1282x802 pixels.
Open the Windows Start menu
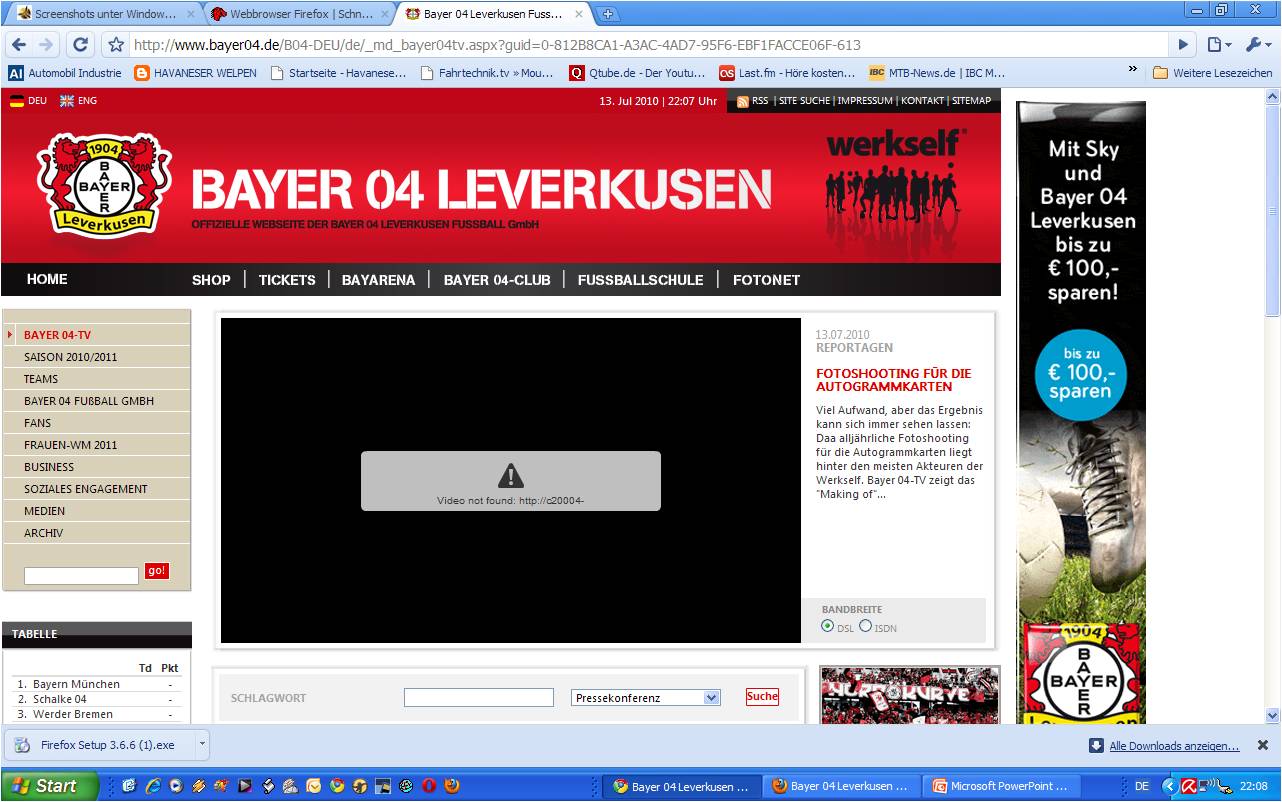(50, 786)
